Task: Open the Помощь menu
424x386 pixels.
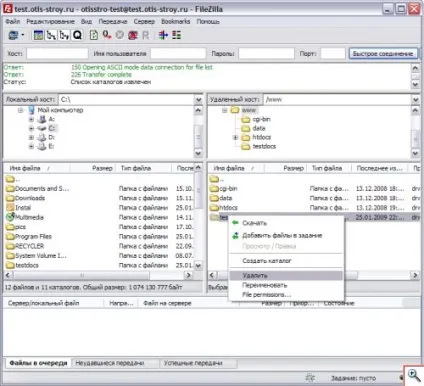Action: [208, 21]
